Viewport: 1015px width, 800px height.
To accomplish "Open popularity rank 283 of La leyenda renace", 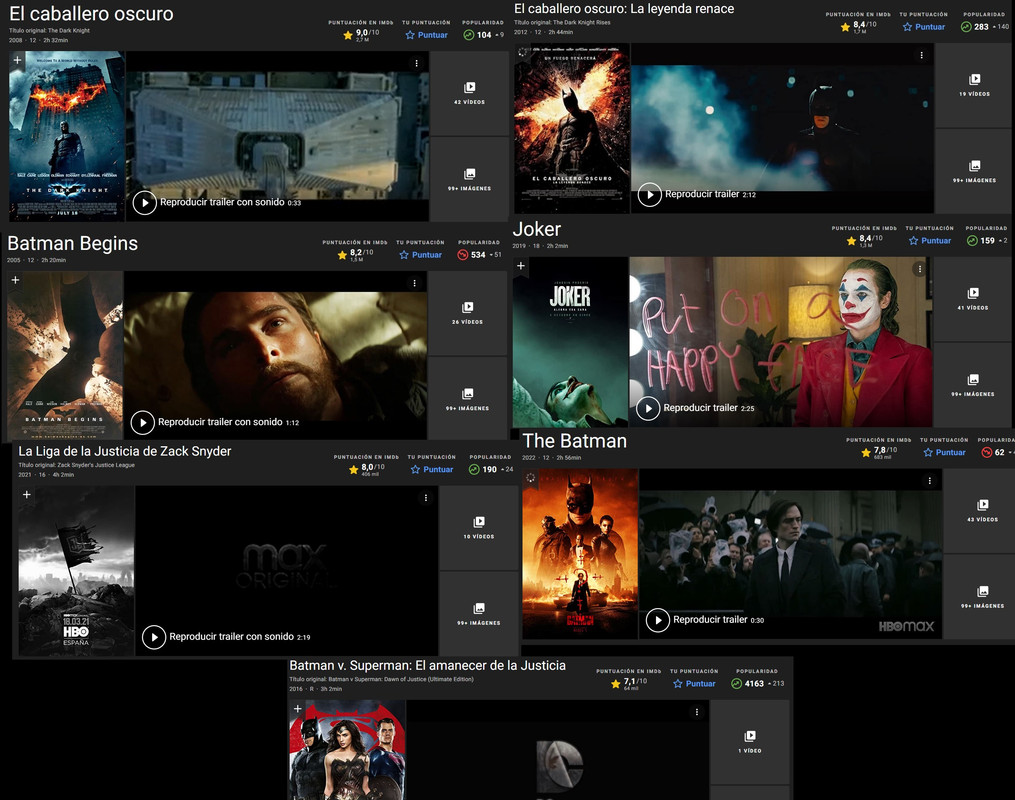I will point(985,27).
